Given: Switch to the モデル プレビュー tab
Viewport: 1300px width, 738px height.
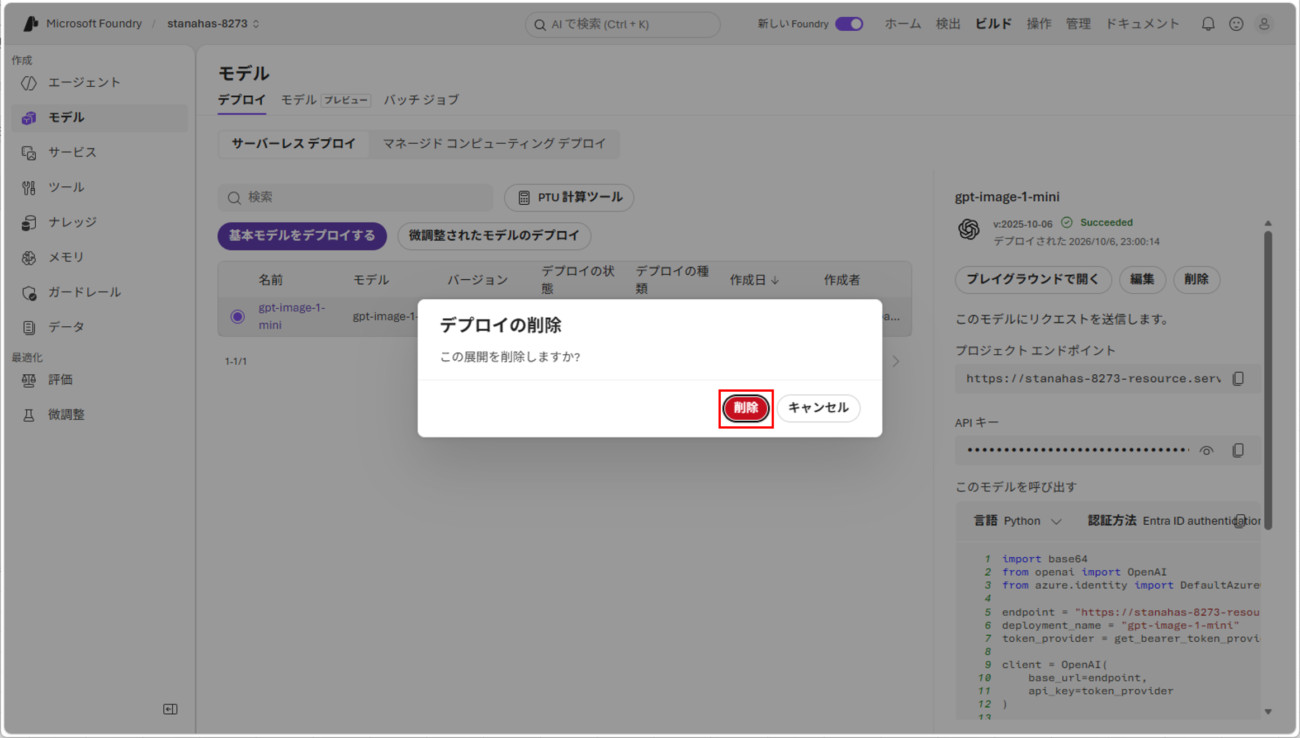Looking at the screenshot, I should tap(325, 100).
